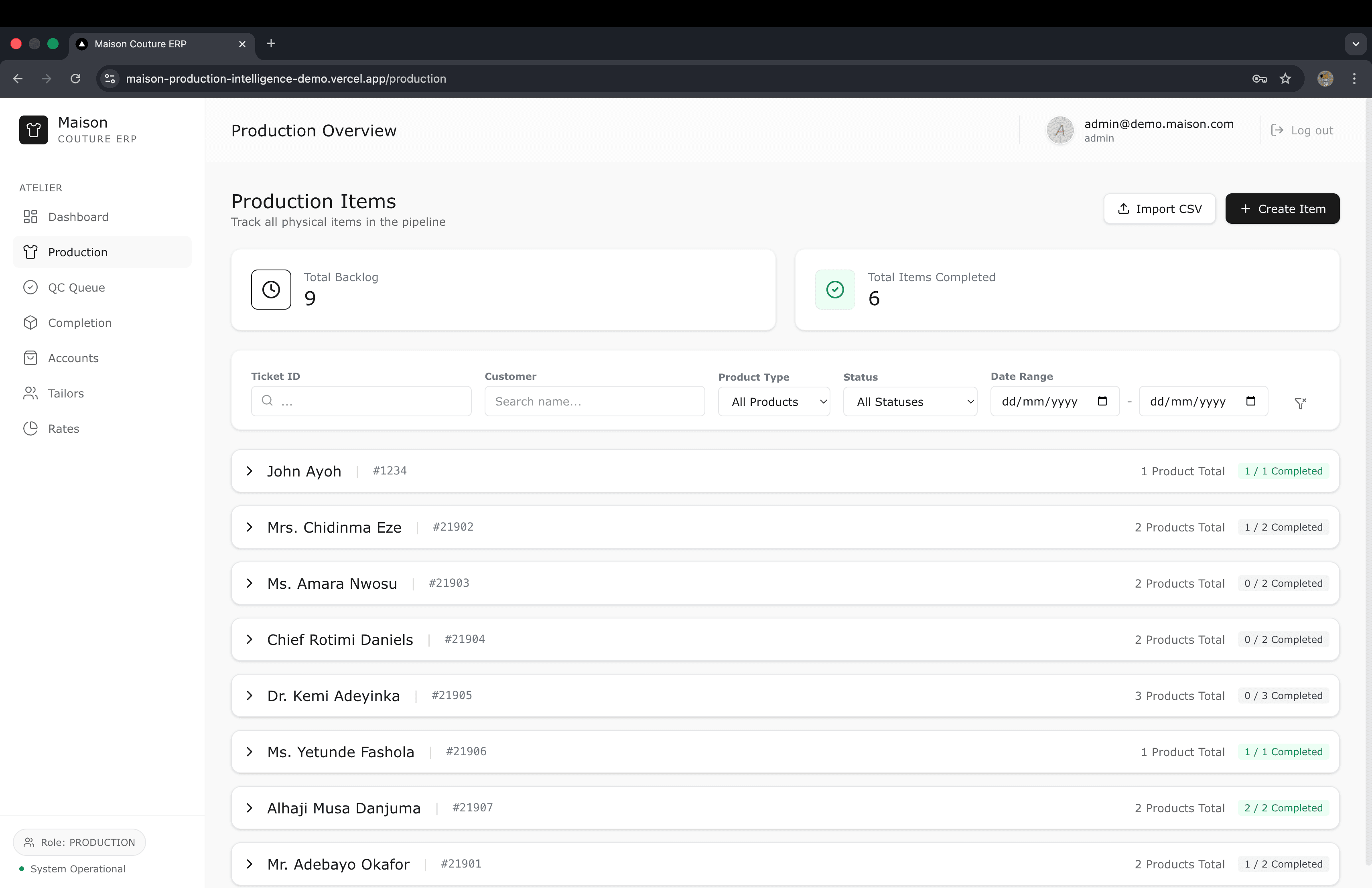Click the Total Items Completed checkmark icon
Image resolution: width=1372 pixels, height=888 pixels.
tap(834, 289)
